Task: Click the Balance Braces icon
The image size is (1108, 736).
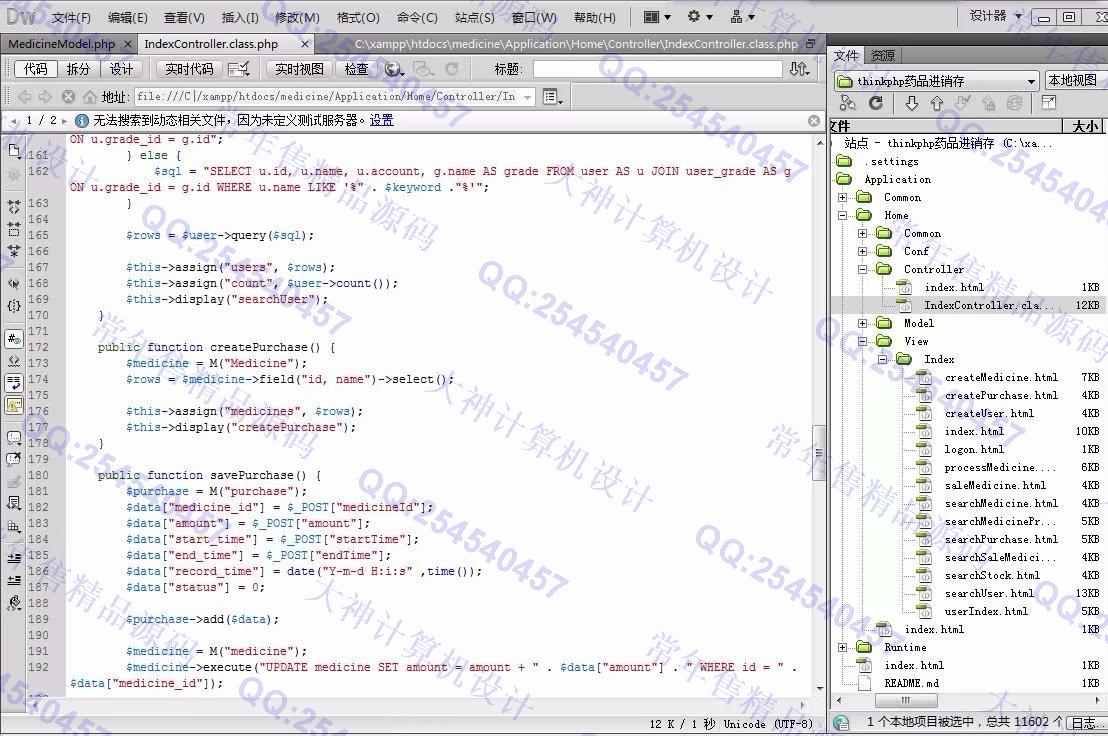Action: pyautogui.click(x=13, y=306)
